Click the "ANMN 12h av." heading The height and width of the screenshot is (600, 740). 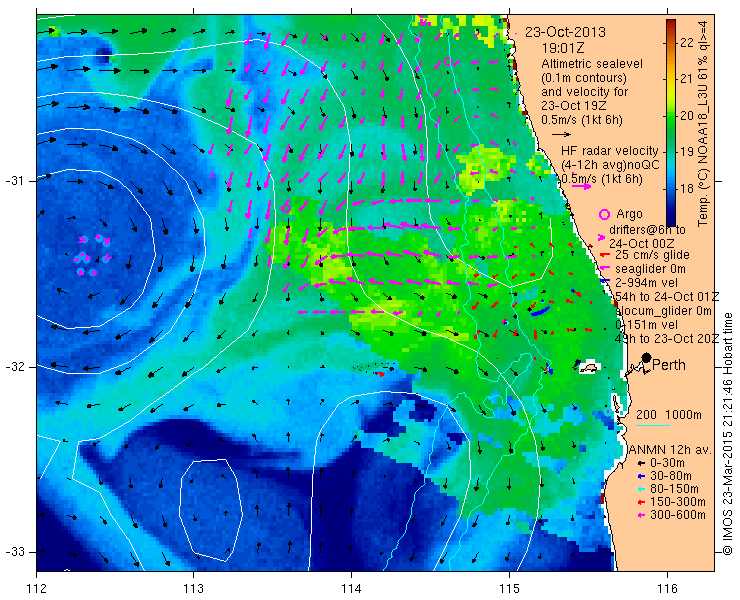click(x=669, y=450)
